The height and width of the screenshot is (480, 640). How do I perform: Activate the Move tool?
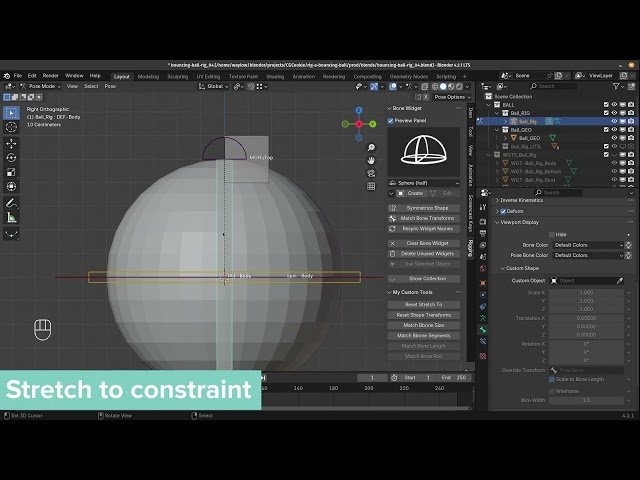pos(11,143)
